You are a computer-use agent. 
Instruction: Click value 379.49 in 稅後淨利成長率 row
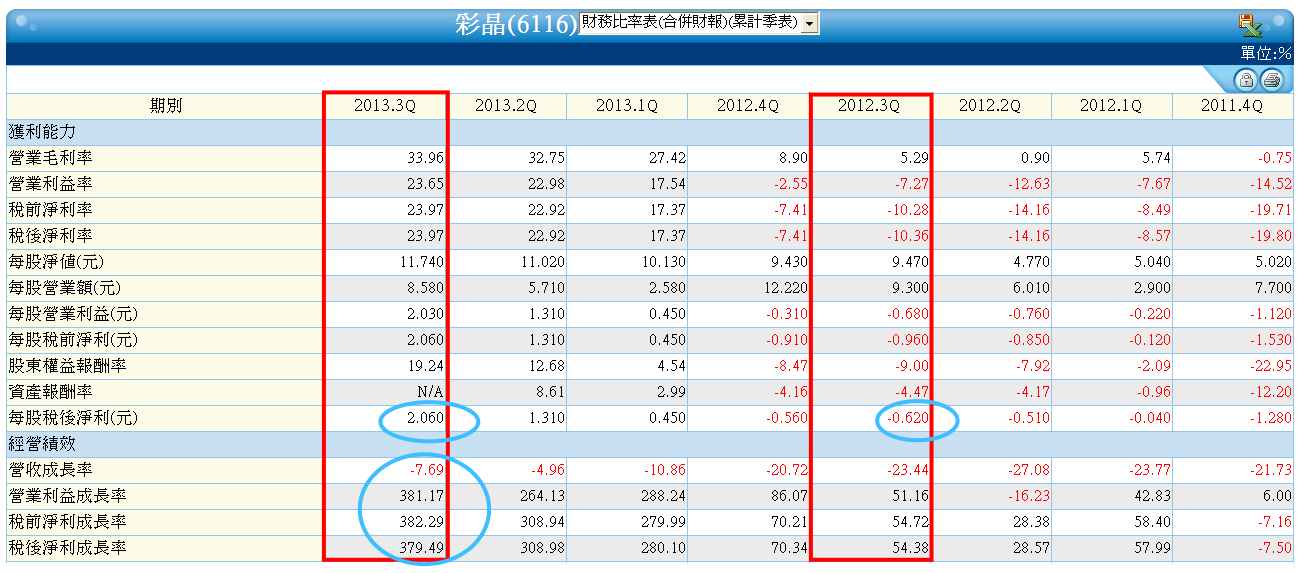tap(423, 547)
